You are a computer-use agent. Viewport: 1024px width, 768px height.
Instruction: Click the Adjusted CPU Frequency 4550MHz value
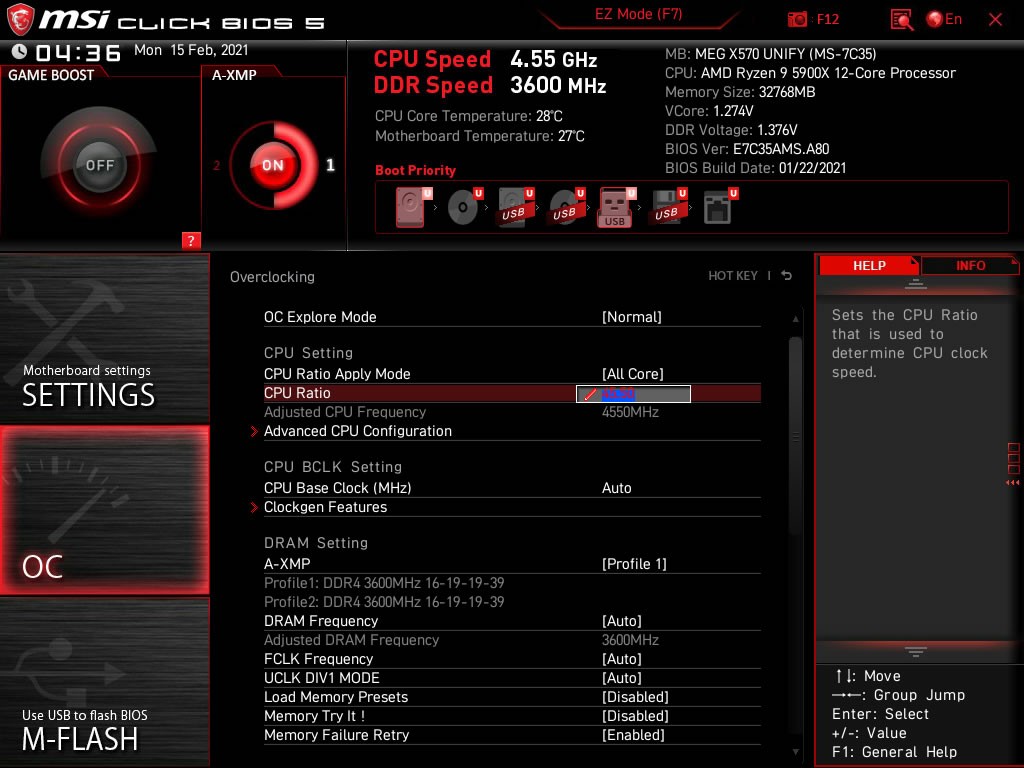pyautogui.click(x=630, y=412)
